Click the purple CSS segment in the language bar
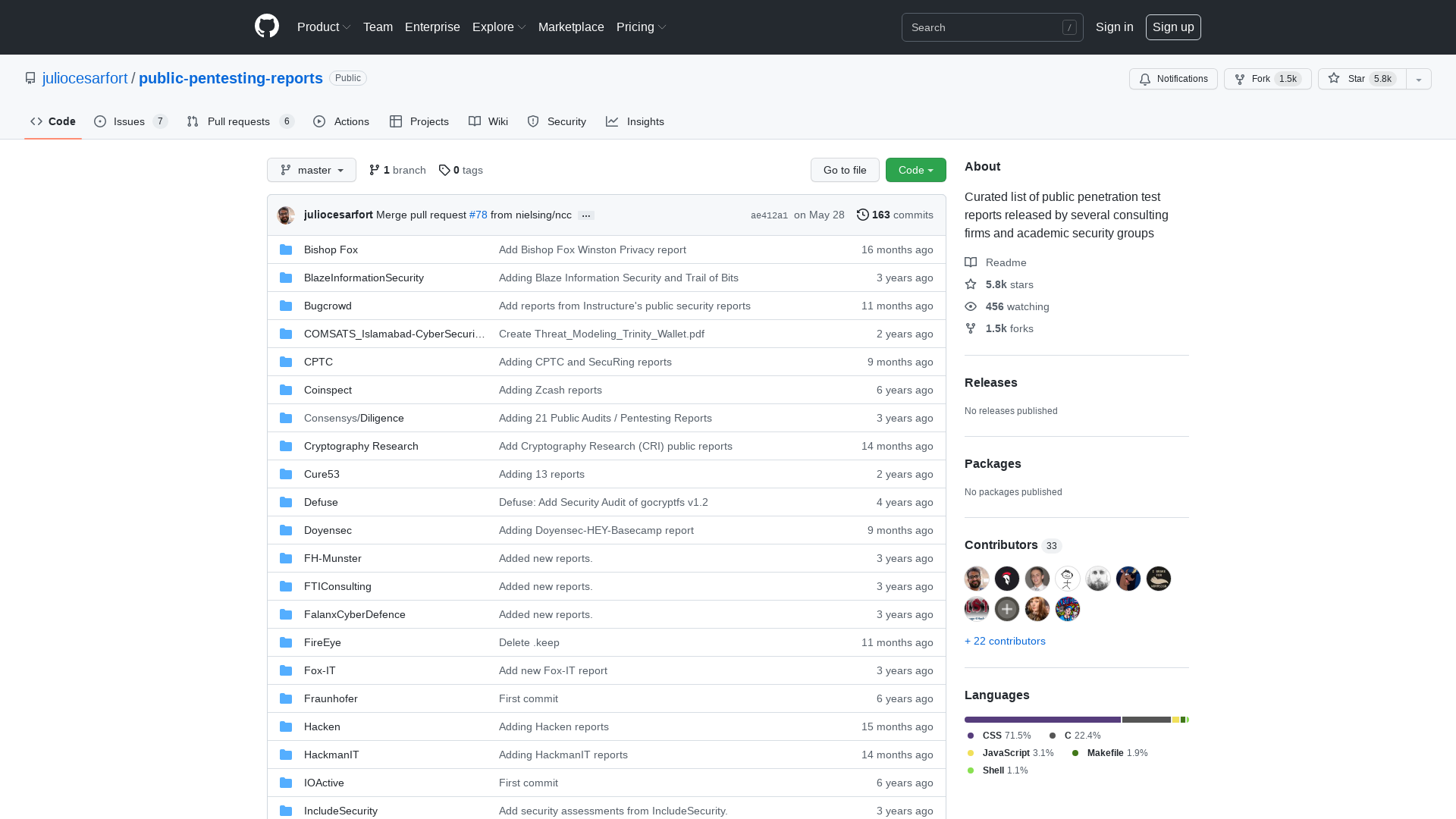 pos(1042,720)
